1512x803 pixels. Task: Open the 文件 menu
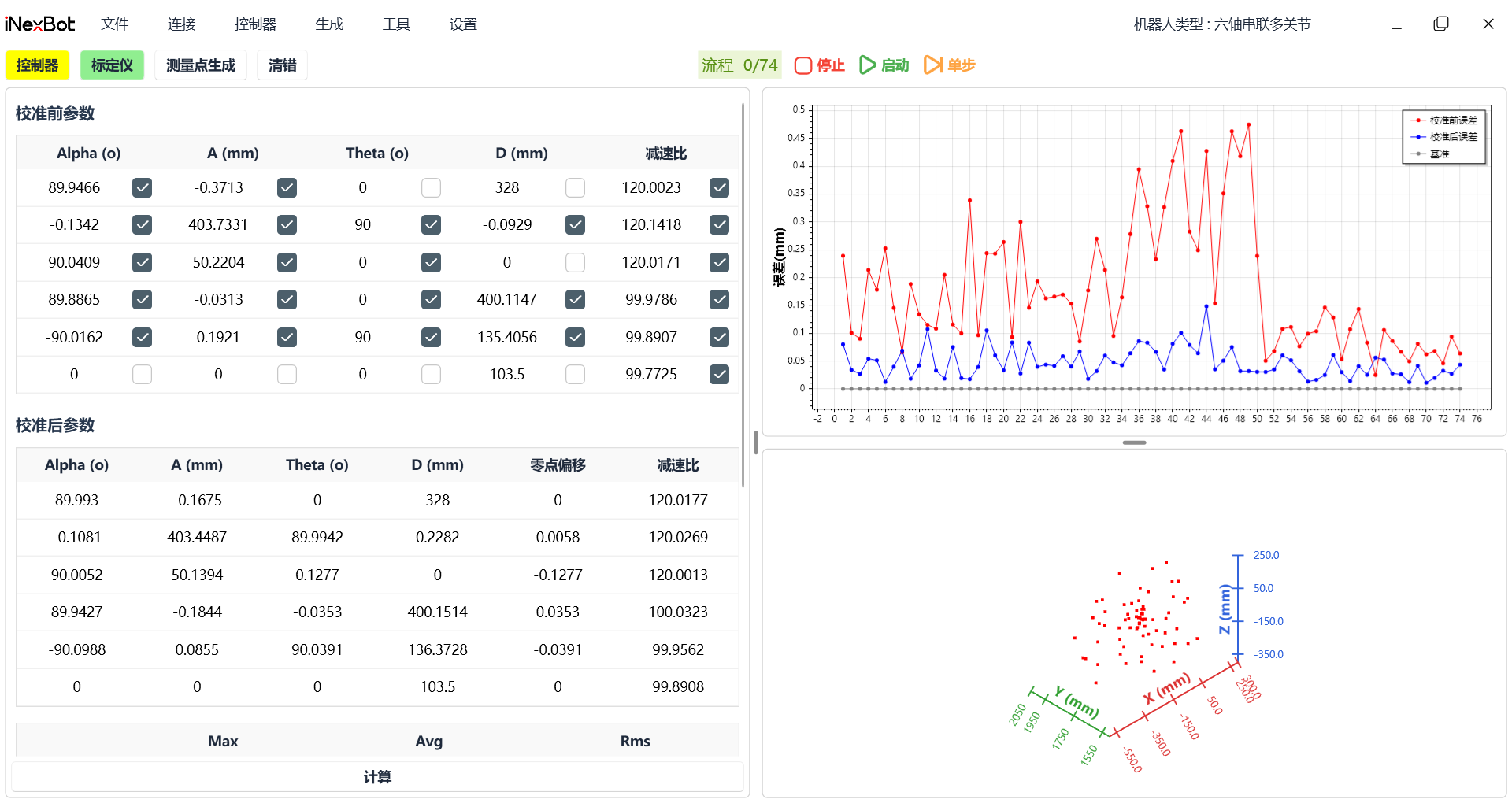[x=114, y=24]
